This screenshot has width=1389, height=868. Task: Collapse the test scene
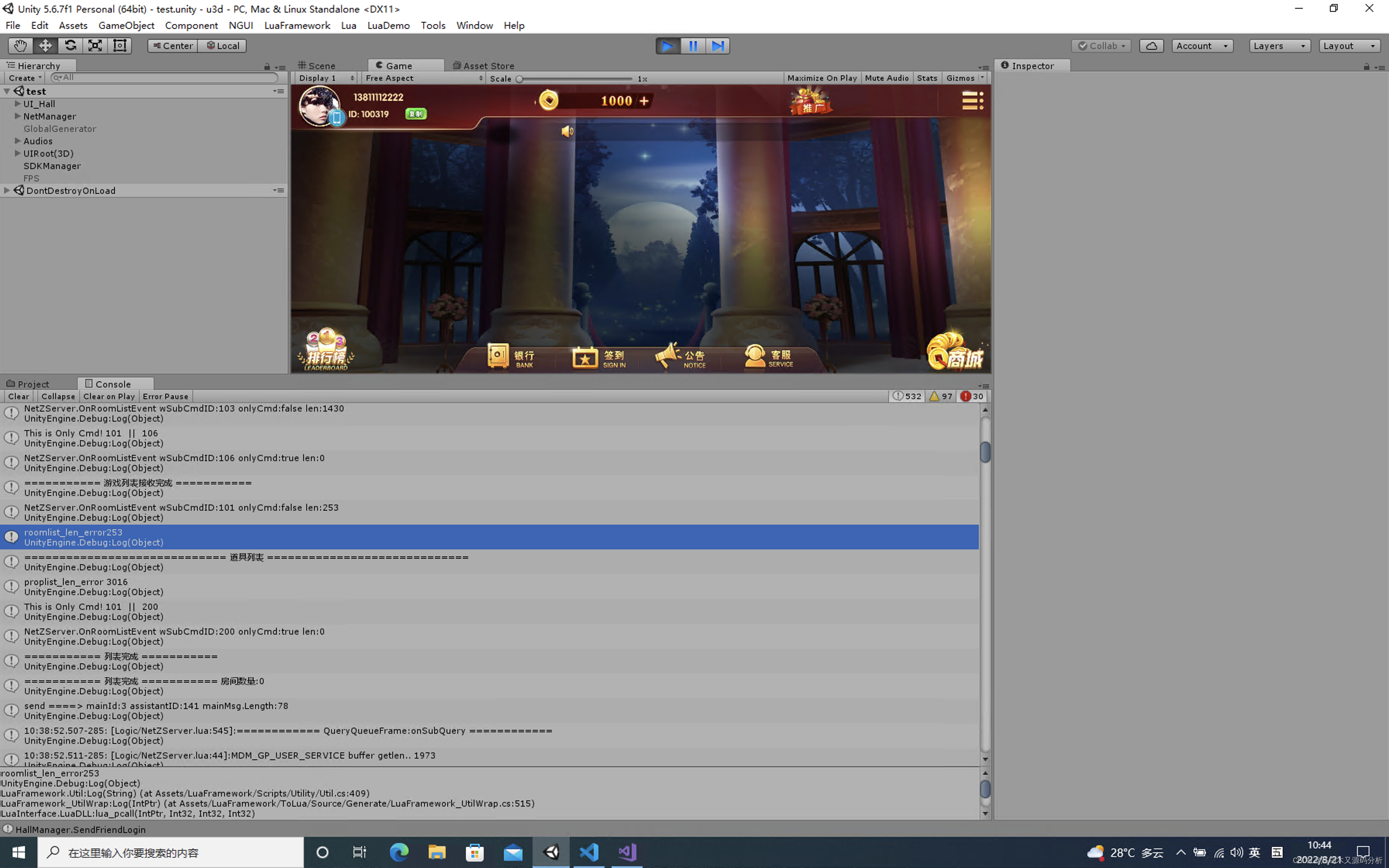[x=7, y=91]
